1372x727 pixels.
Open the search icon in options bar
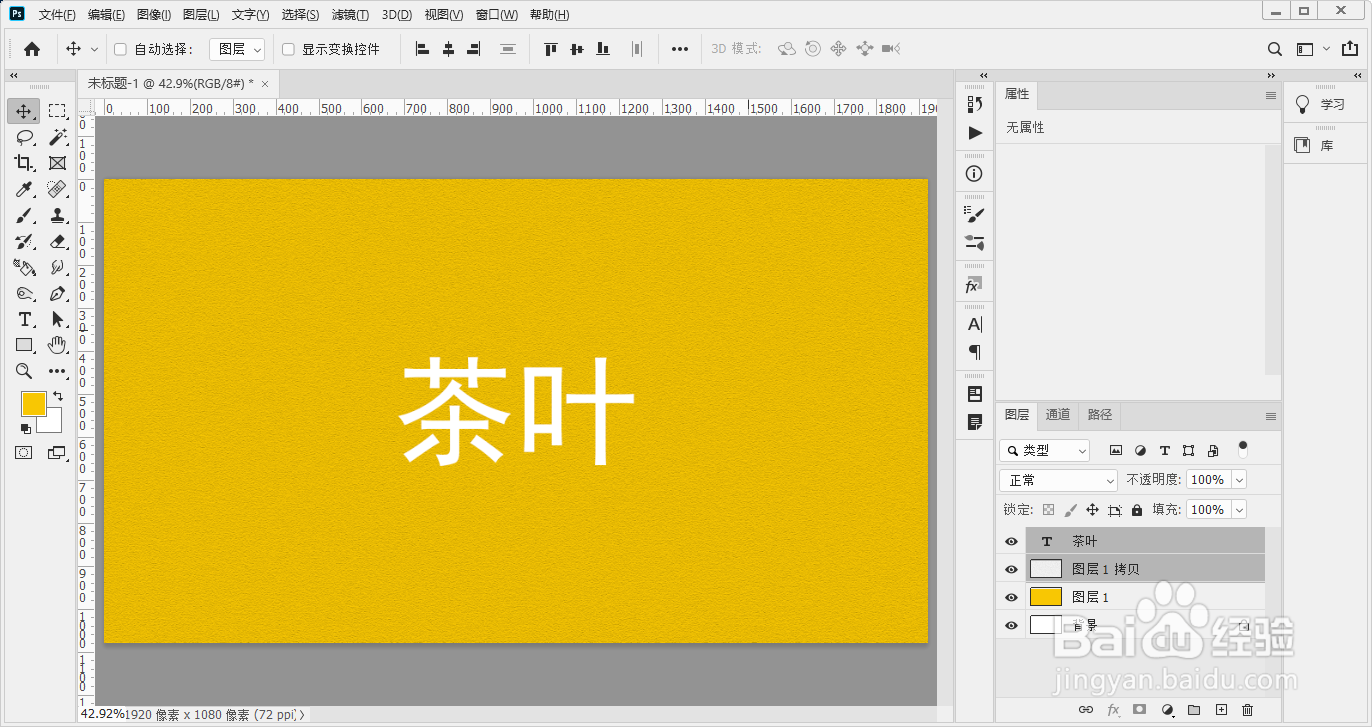pos(1275,49)
